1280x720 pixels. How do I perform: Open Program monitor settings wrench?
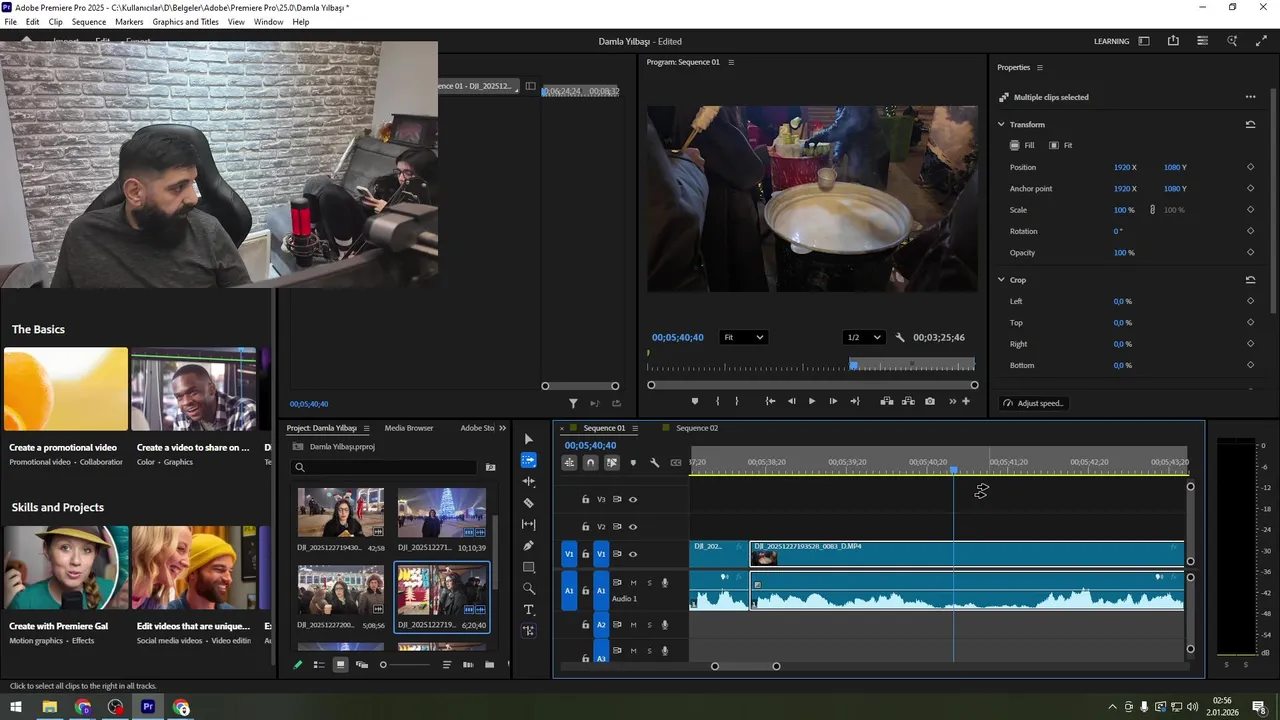pos(900,338)
